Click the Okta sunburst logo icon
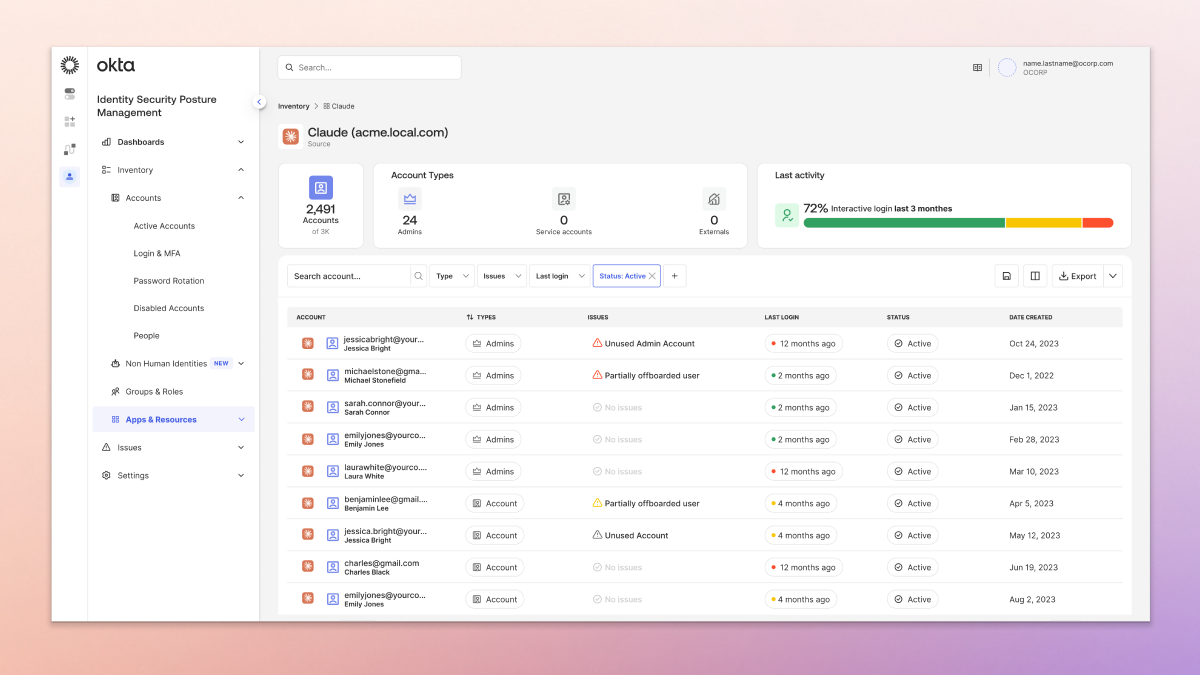Screen dimensions: 1200x675 pos(69,65)
